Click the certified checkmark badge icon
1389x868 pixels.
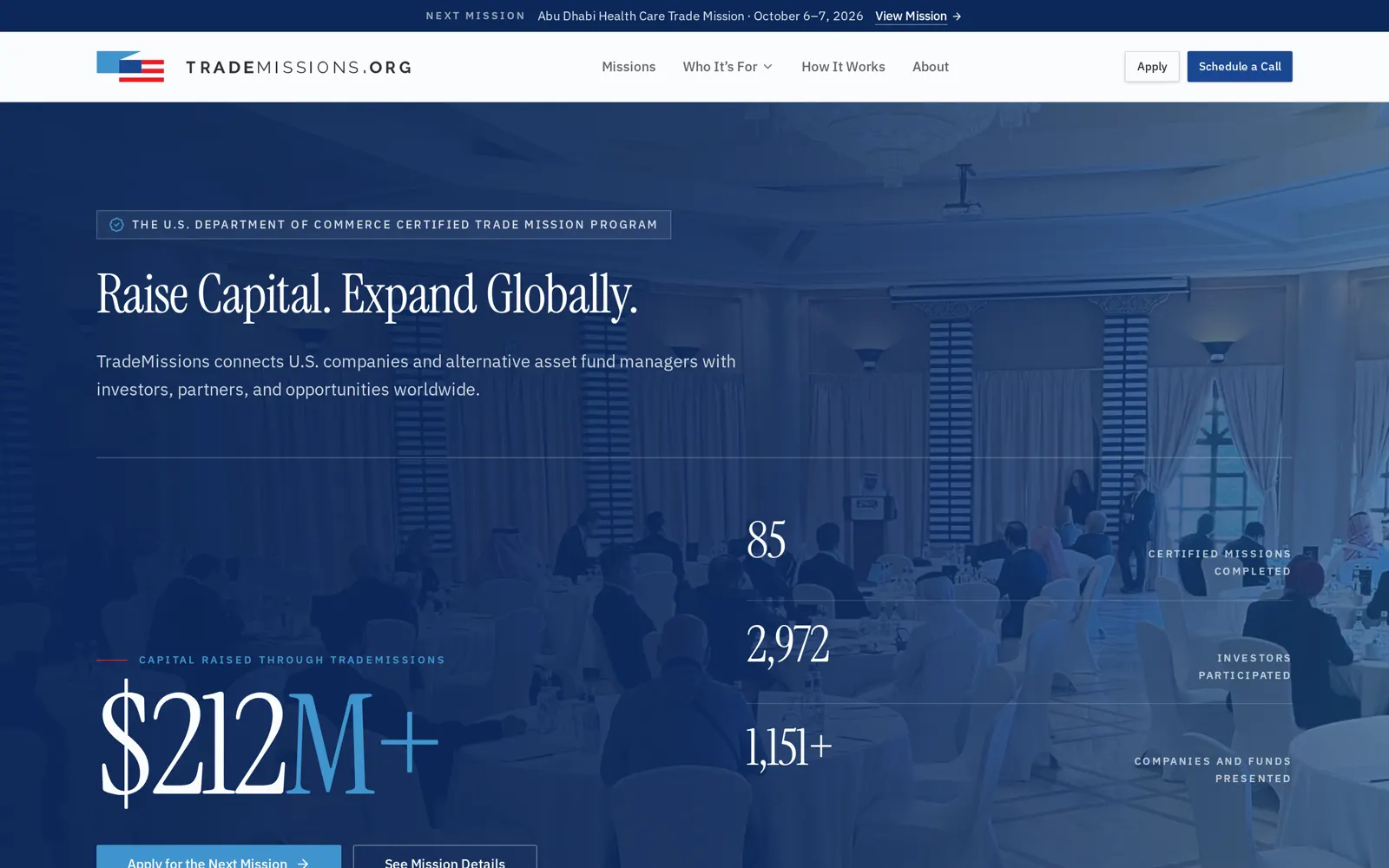pyautogui.click(x=116, y=225)
